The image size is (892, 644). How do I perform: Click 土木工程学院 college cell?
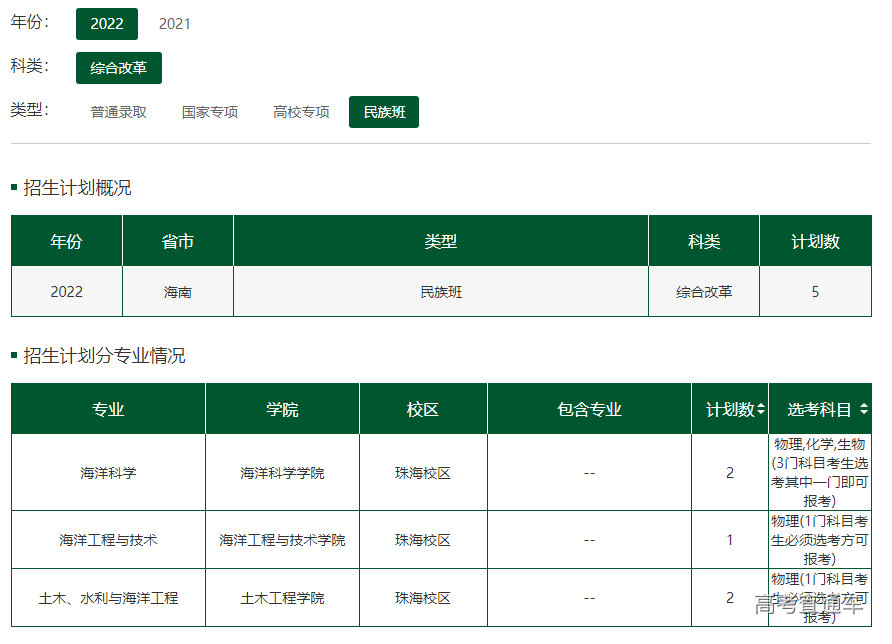point(282,598)
